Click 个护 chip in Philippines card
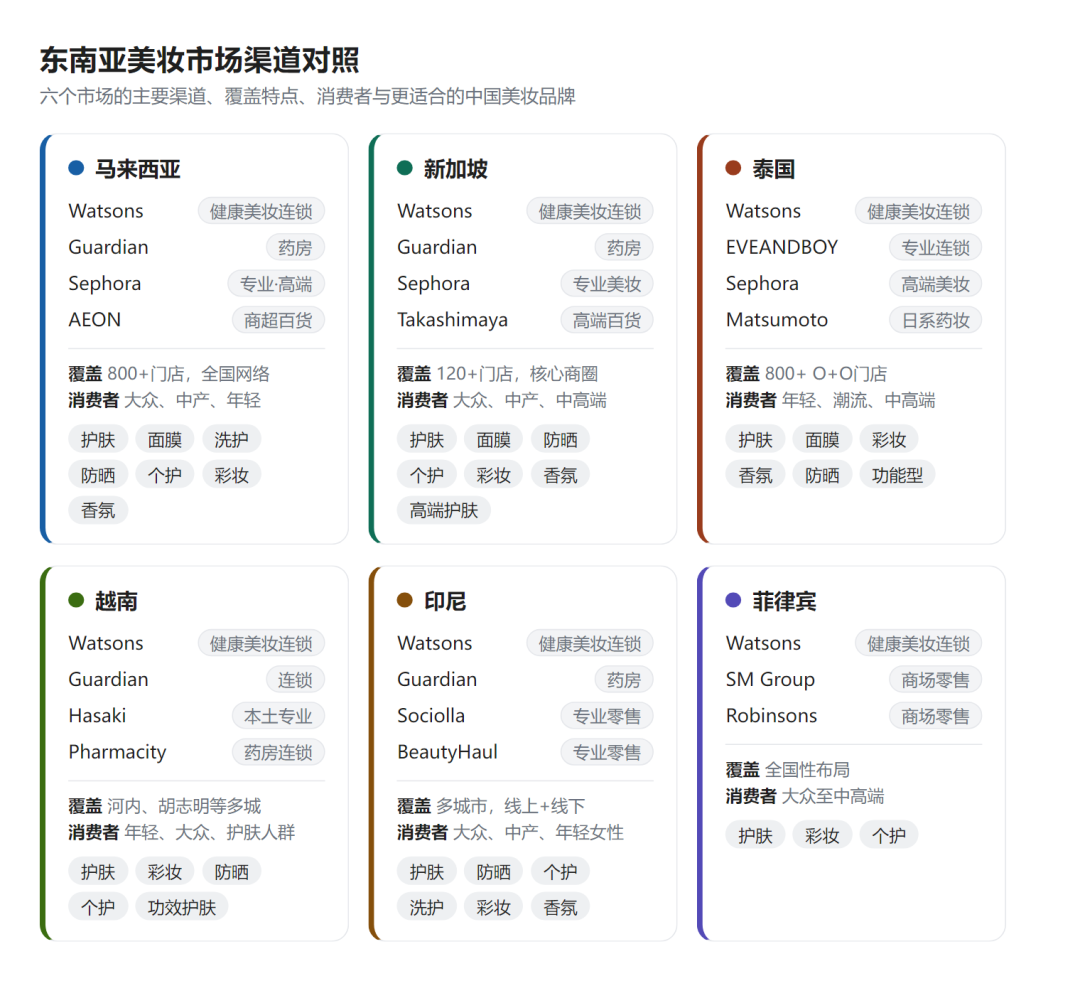This screenshot has height=981, width=1080. tap(889, 836)
